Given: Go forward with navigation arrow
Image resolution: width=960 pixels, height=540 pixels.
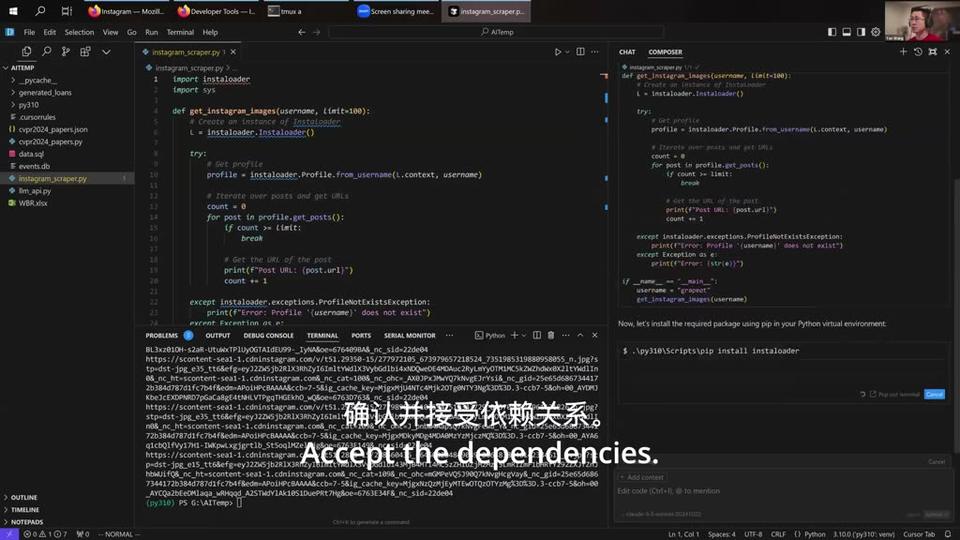Looking at the screenshot, I should click(317, 32).
